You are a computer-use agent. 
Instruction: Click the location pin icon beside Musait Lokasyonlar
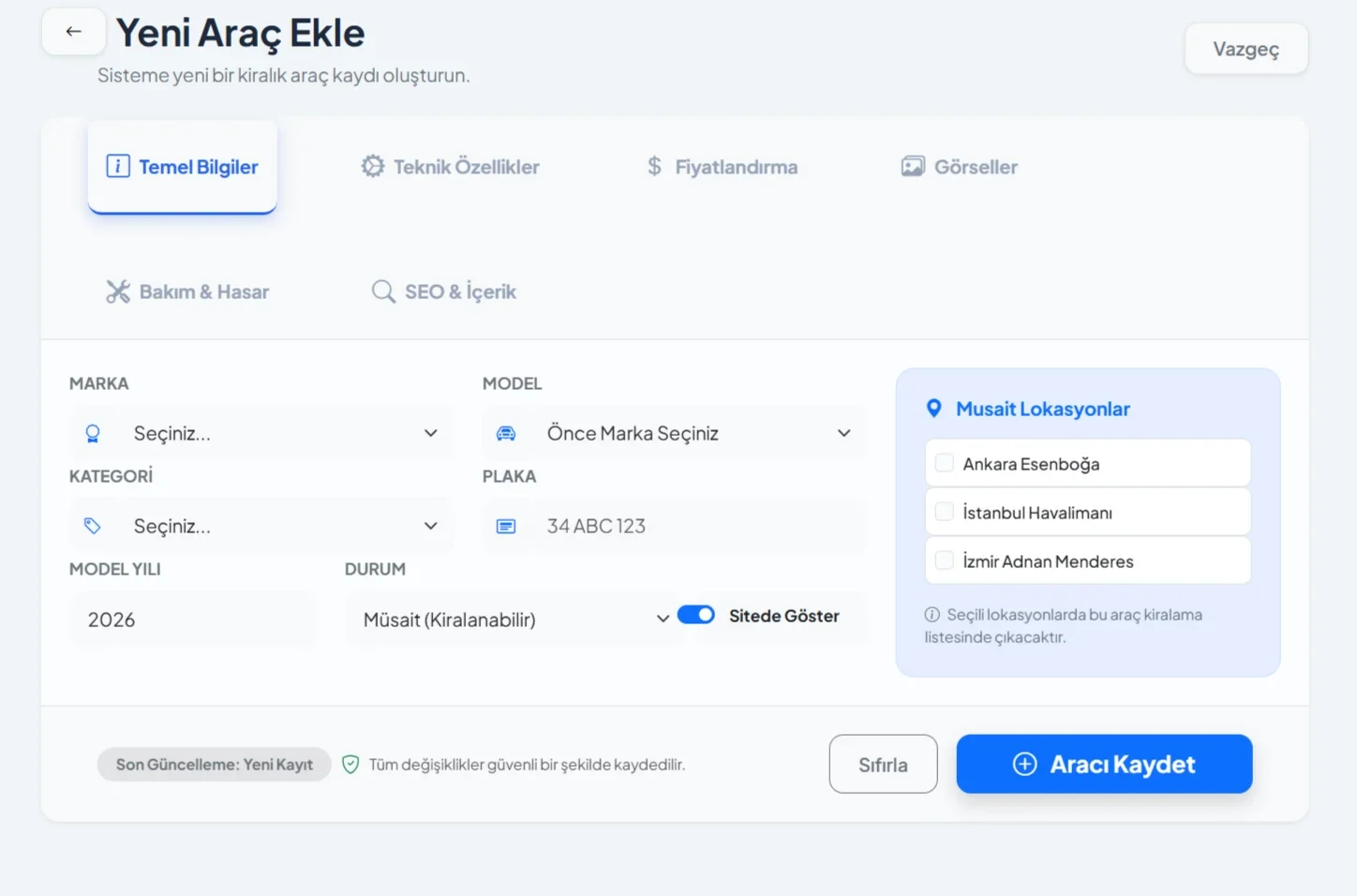coord(933,409)
